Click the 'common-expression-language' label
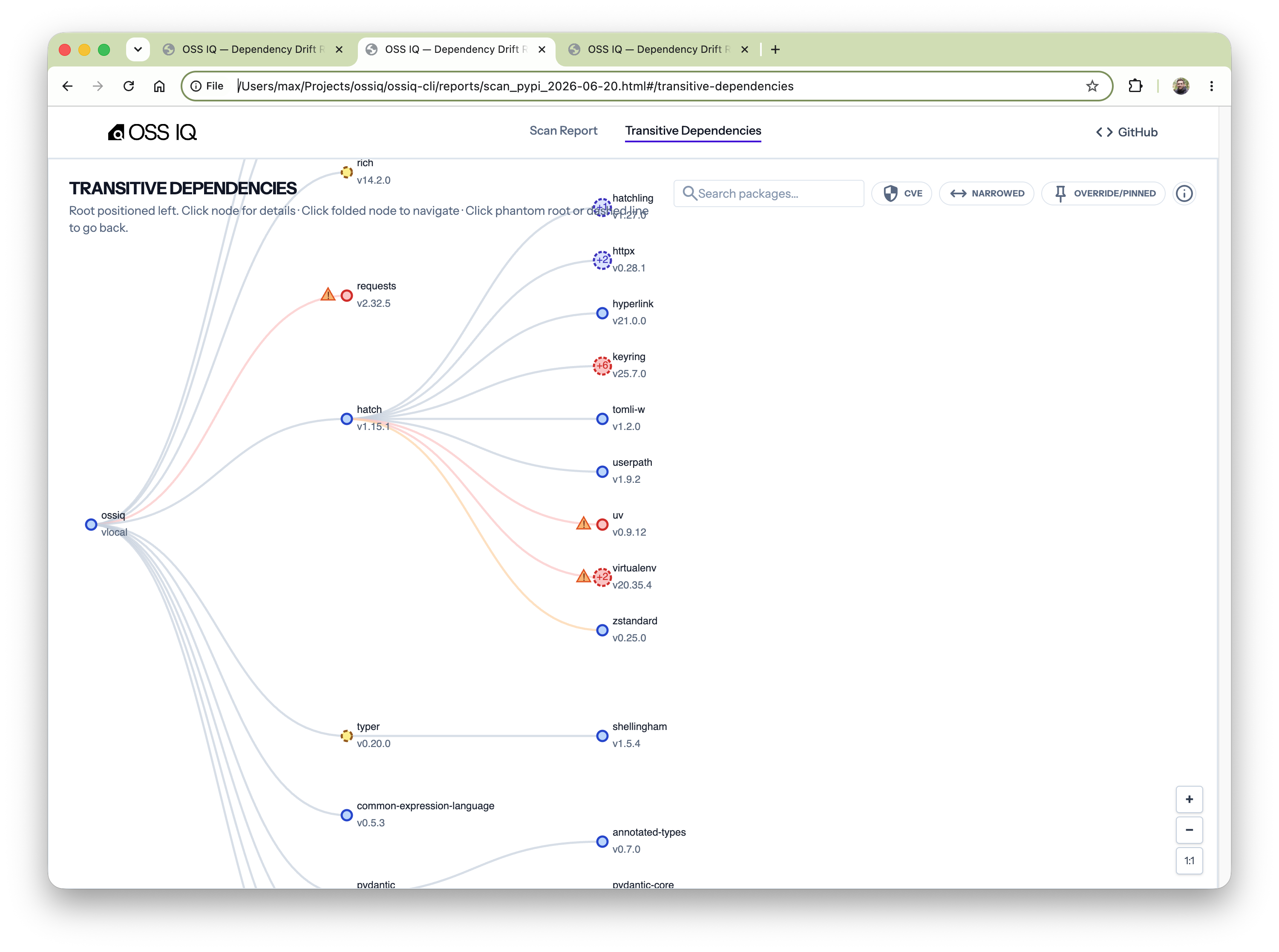The width and height of the screenshot is (1279, 952). pyautogui.click(x=425, y=806)
